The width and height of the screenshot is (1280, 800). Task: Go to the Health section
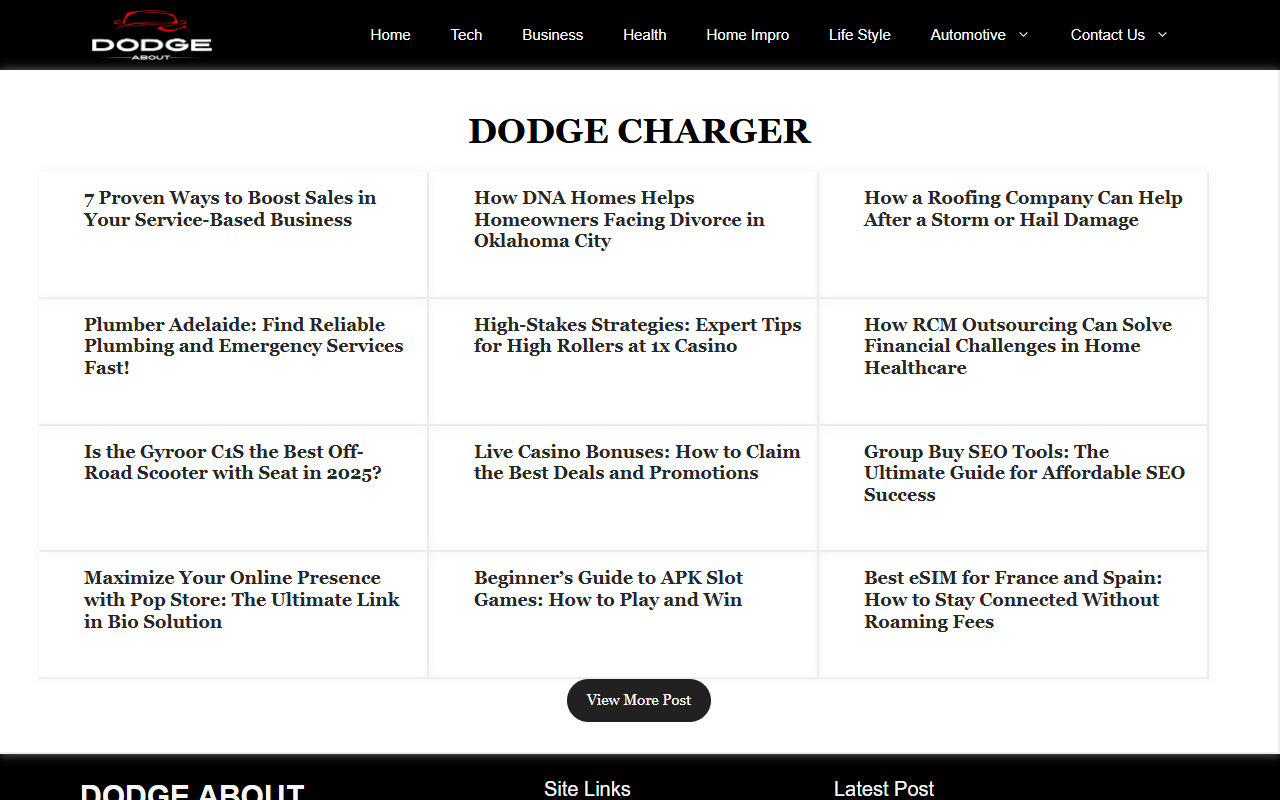(x=644, y=35)
